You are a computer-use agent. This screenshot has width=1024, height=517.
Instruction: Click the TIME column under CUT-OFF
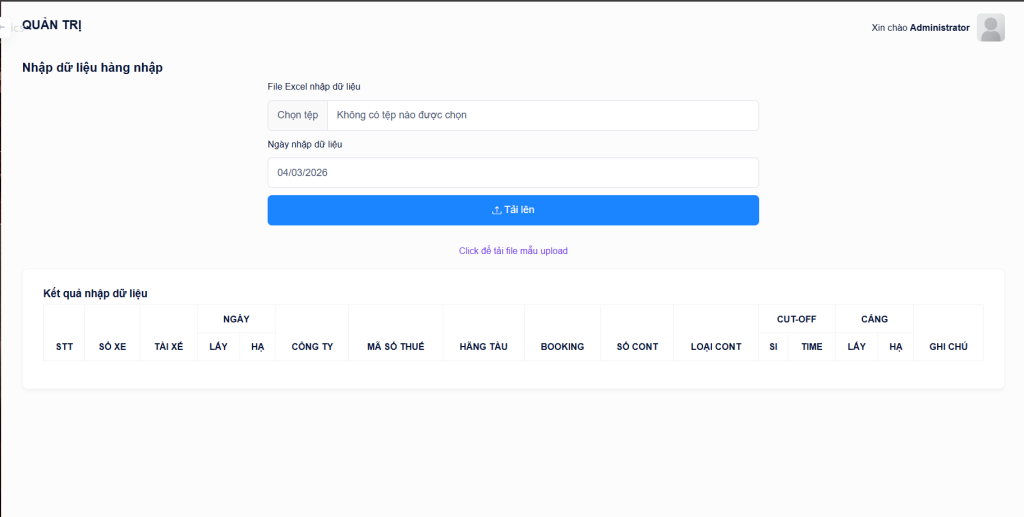811,346
